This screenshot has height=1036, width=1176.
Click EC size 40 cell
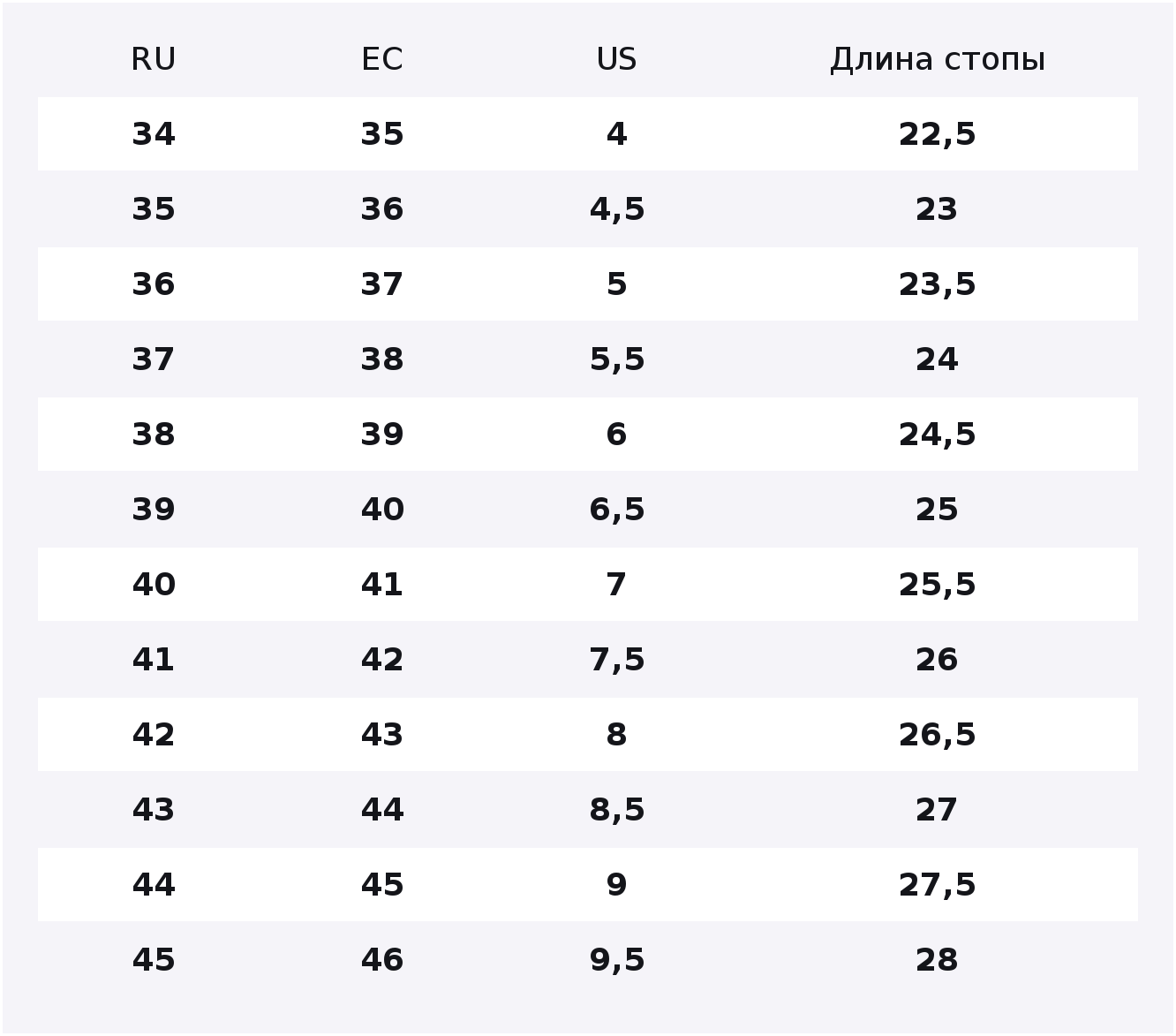click(382, 510)
